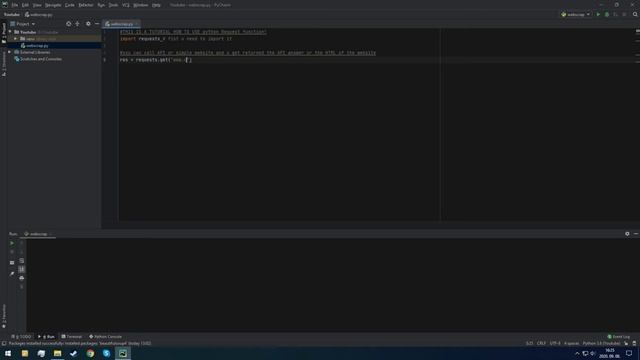Screen dimensions: 640x360
Task: Open the Event Log
Action: click(x=619, y=337)
